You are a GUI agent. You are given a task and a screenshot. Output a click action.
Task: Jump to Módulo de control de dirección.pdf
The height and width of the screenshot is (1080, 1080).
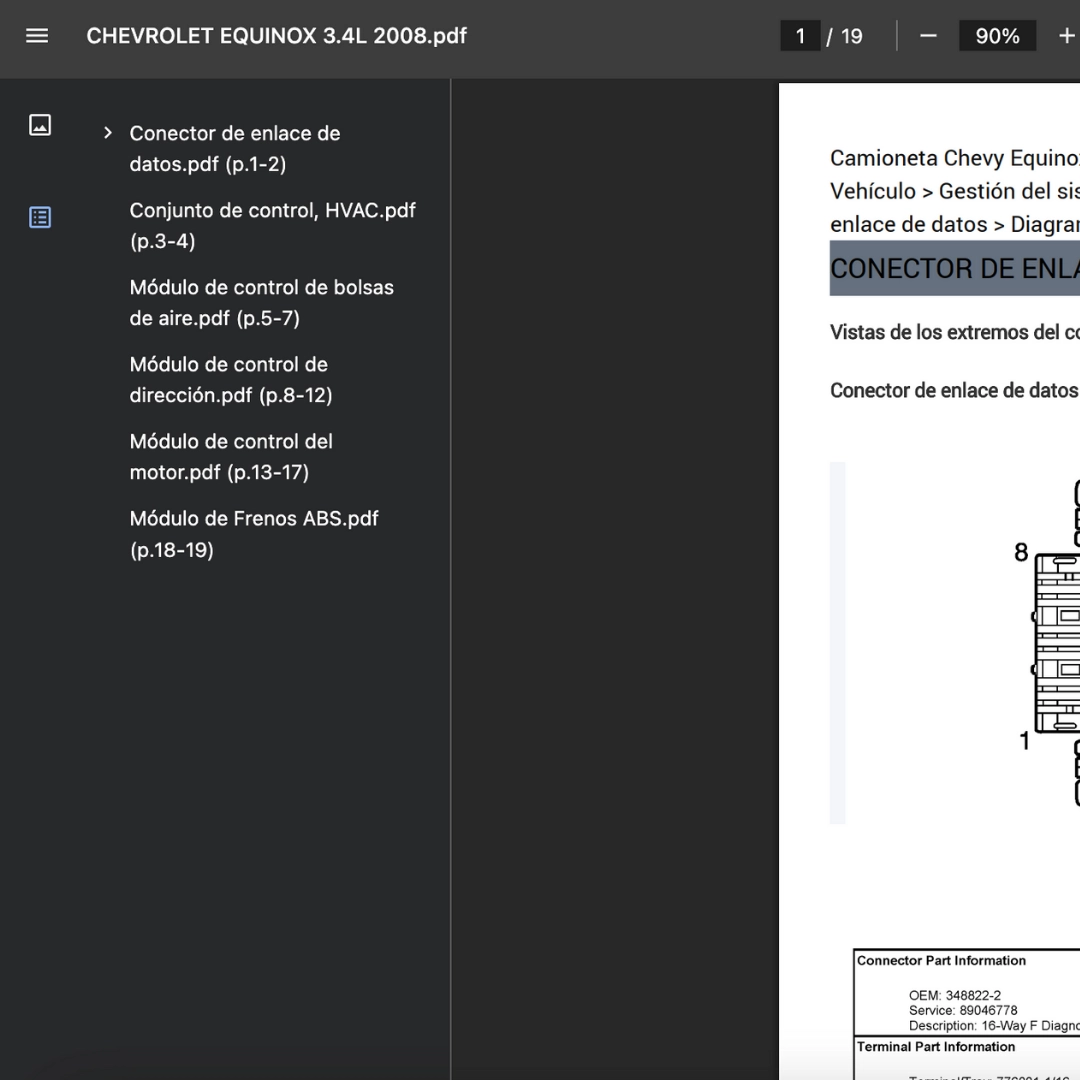(x=230, y=380)
